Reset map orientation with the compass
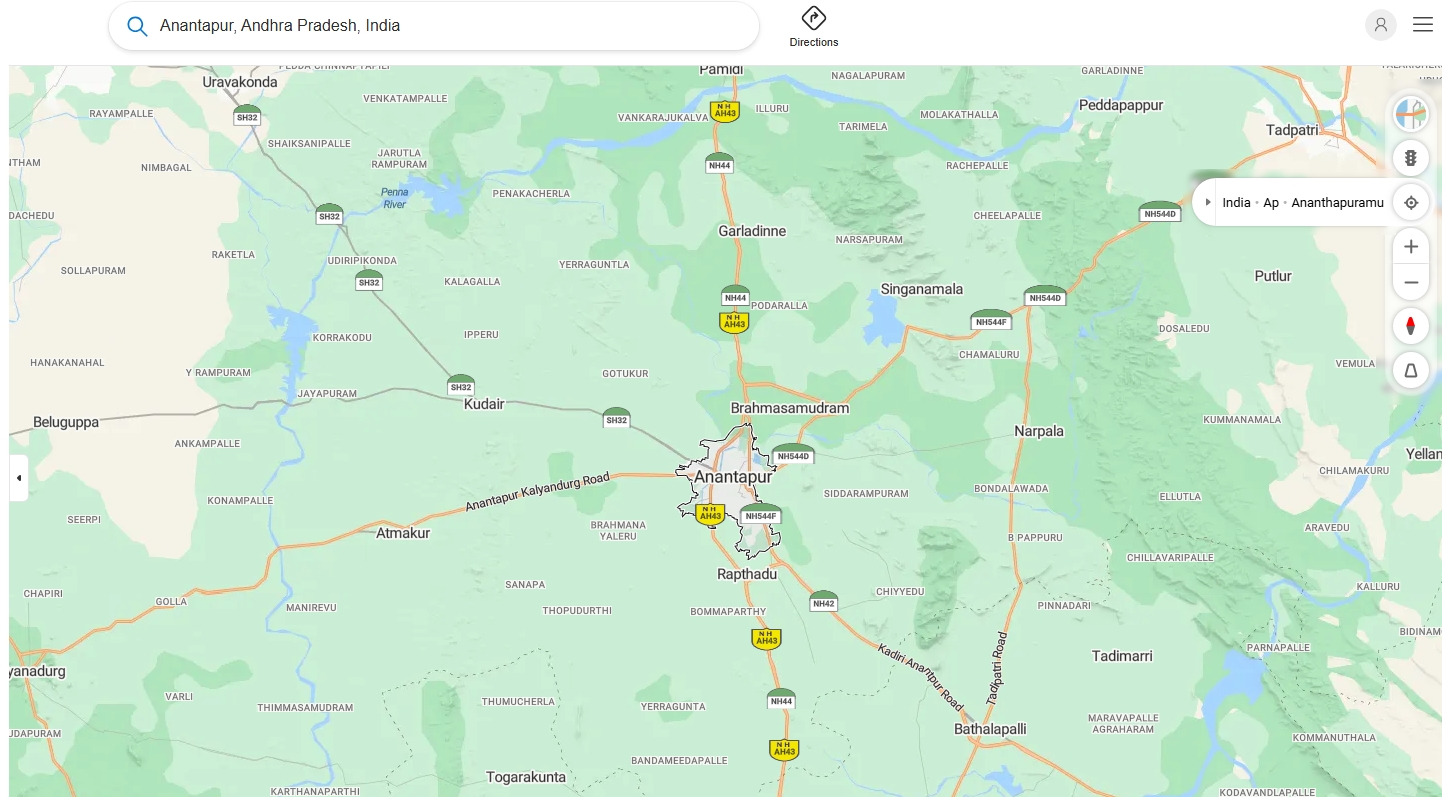 coord(1411,326)
